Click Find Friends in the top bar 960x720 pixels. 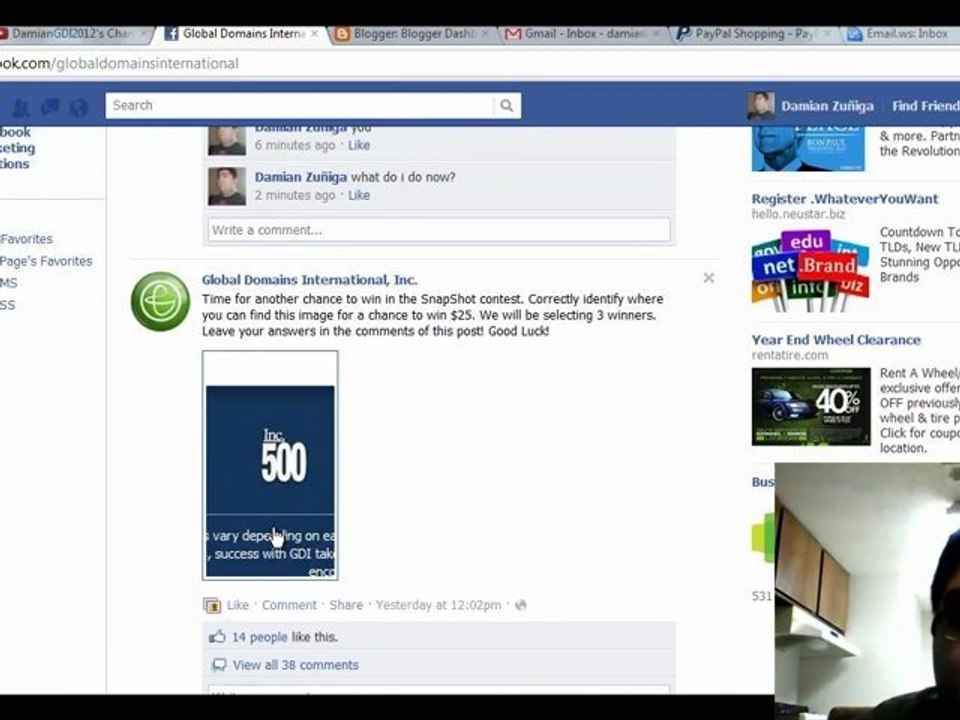(926, 106)
